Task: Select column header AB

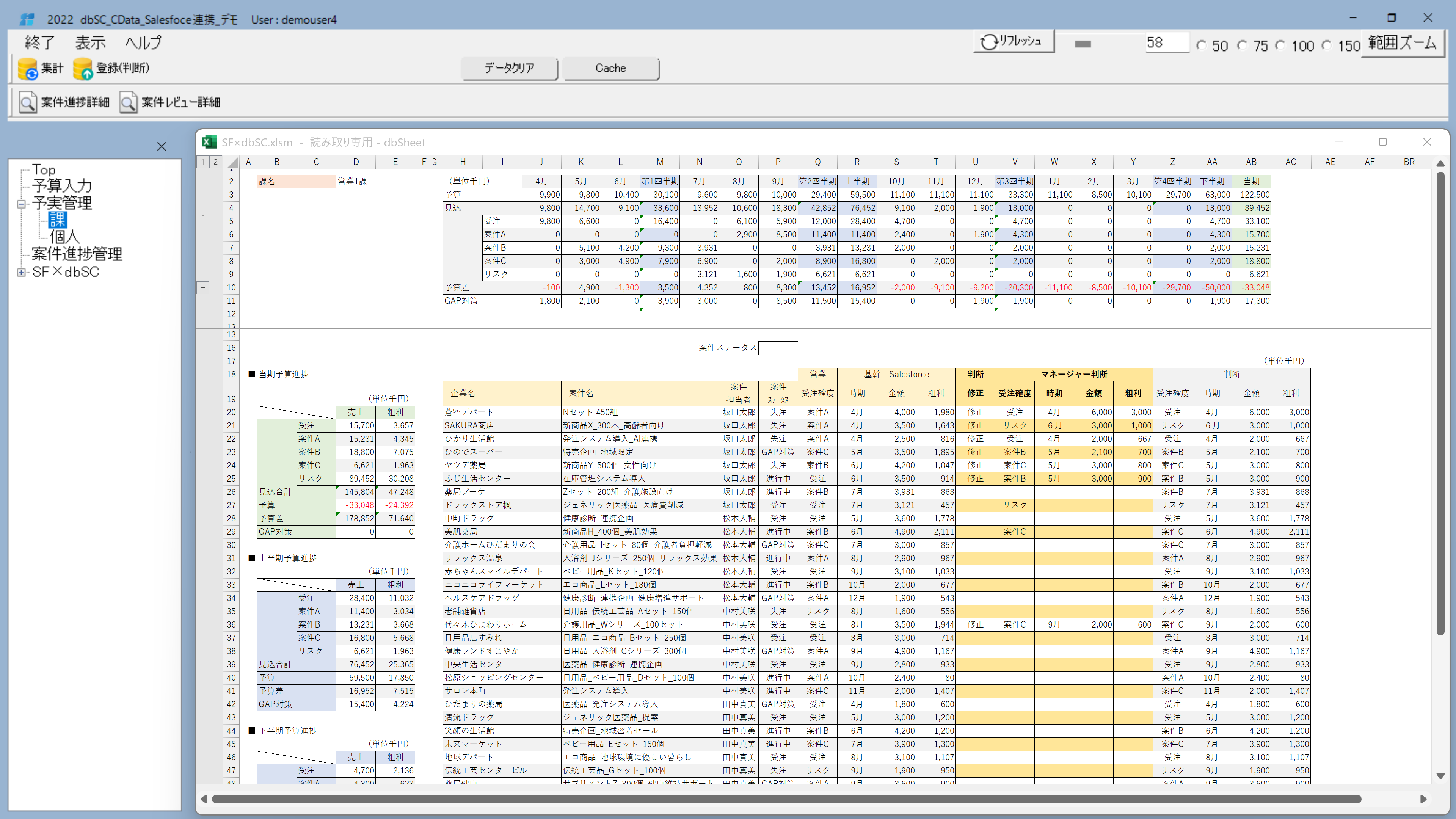Action: [x=1251, y=162]
